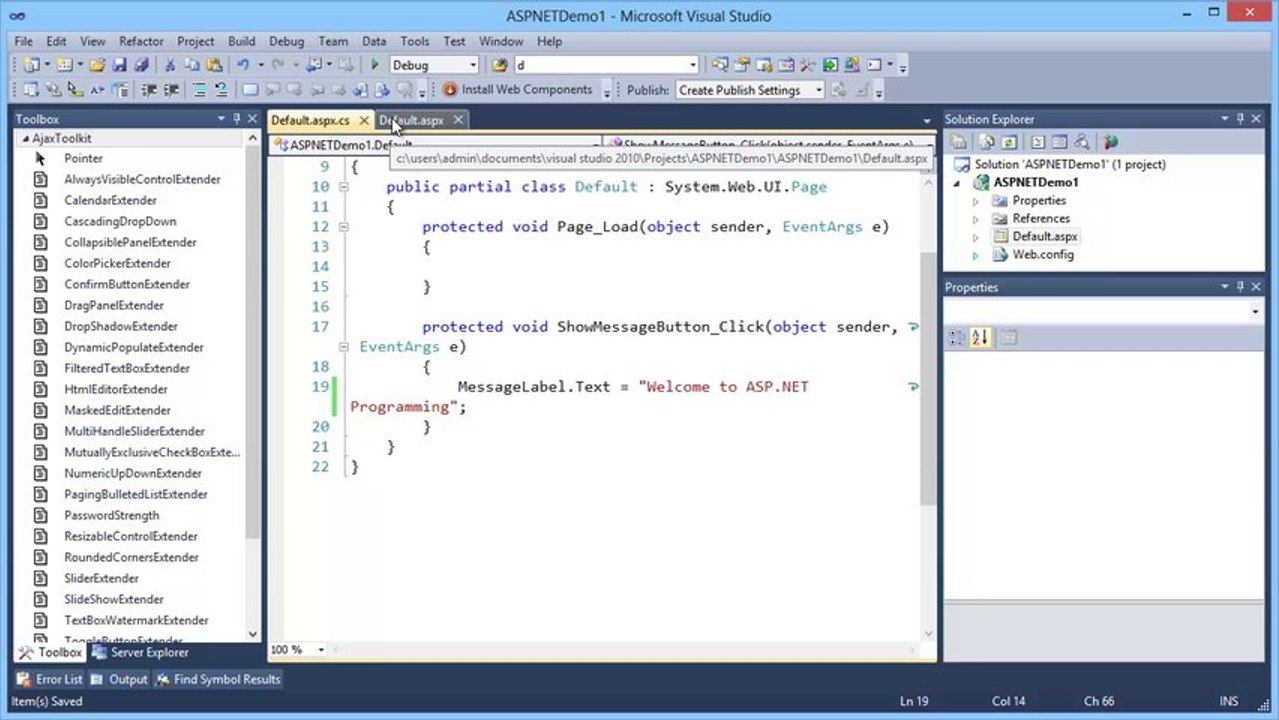Click the code editor vertical scrollbar
The height and width of the screenshot is (720, 1279).
[928, 380]
